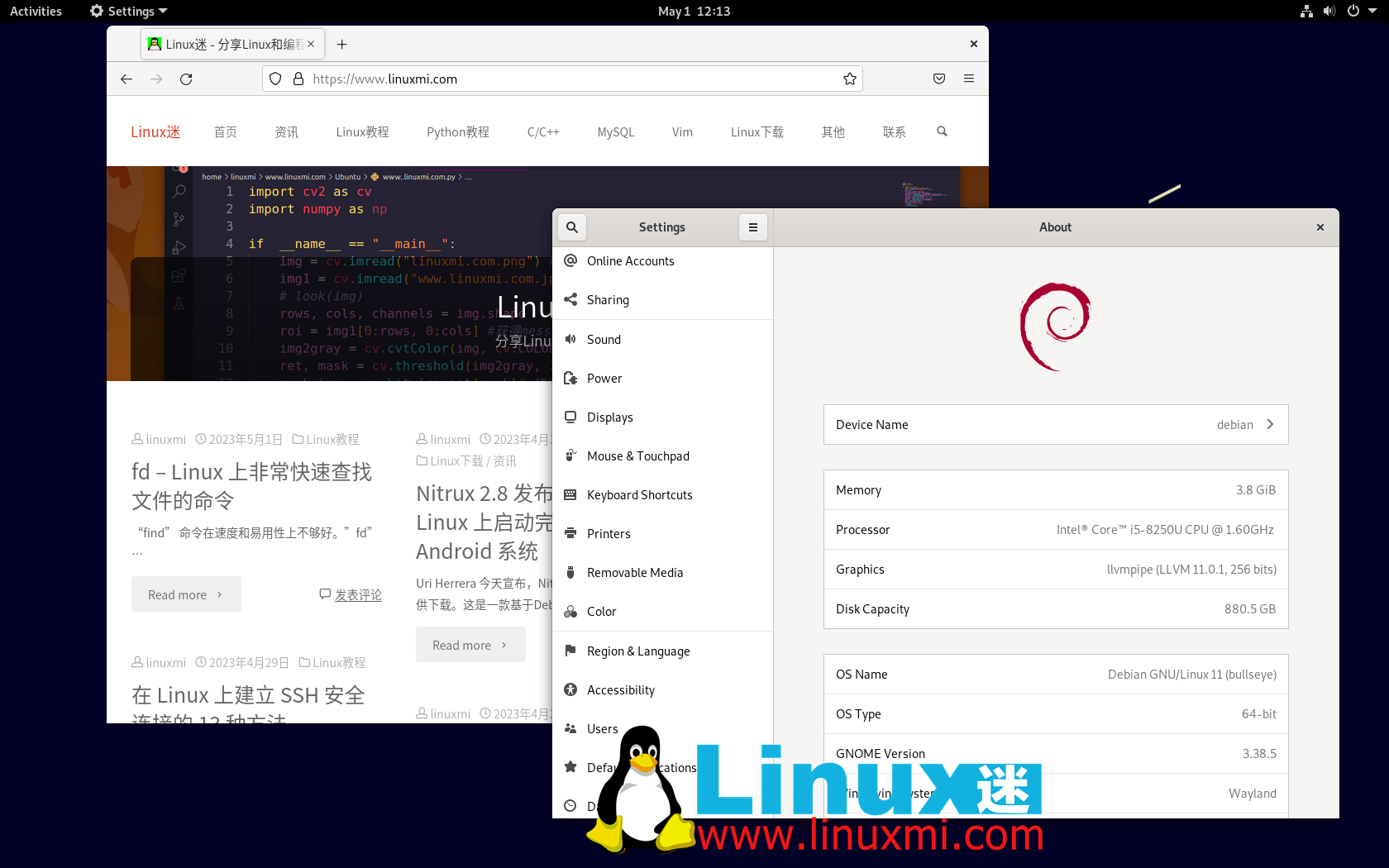1389x868 pixels.
Task: Open the Settings app menu dropdown in top bar
Action: pyautogui.click(x=129, y=12)
